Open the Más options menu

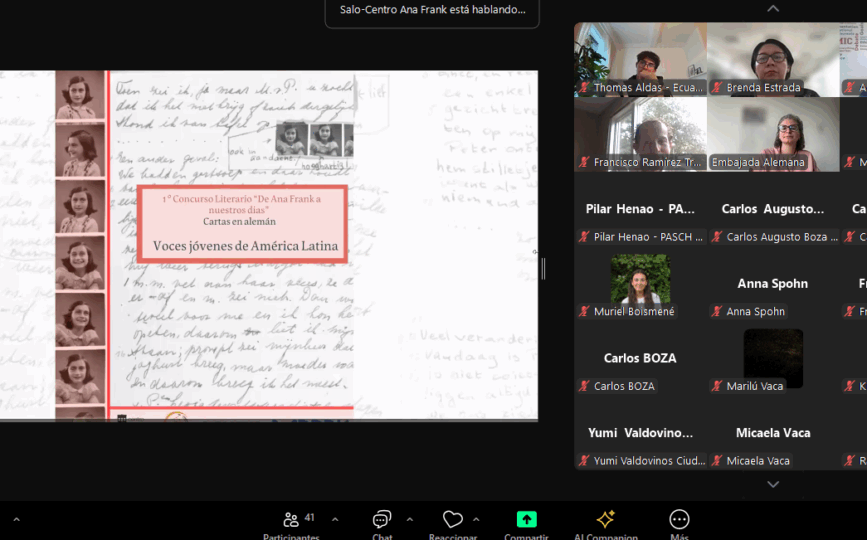tap(679, 520)
